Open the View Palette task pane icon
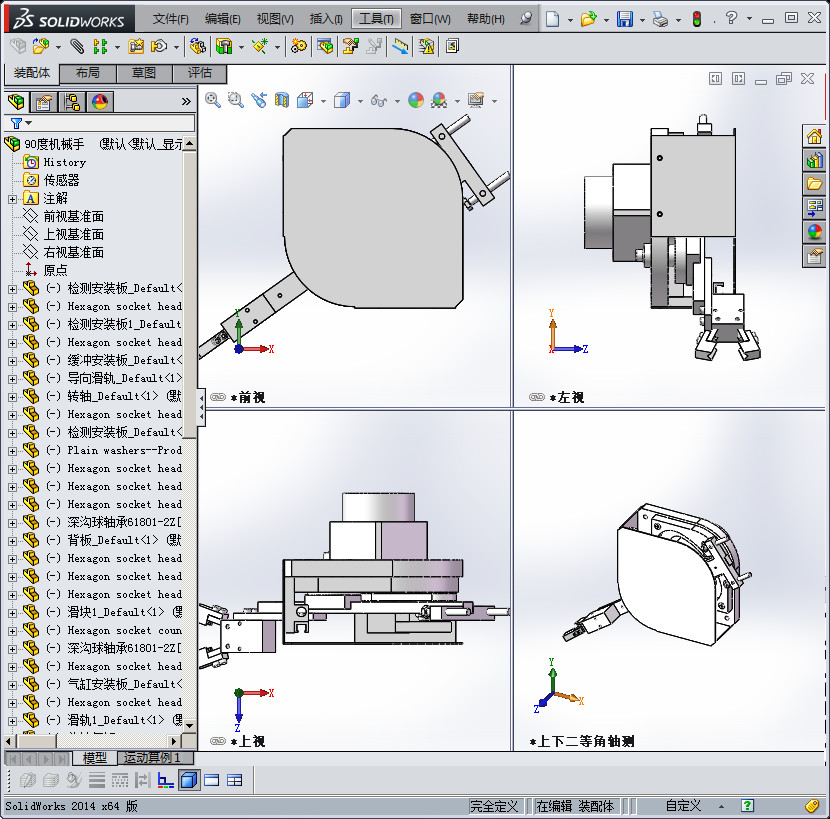 (814, 208)
